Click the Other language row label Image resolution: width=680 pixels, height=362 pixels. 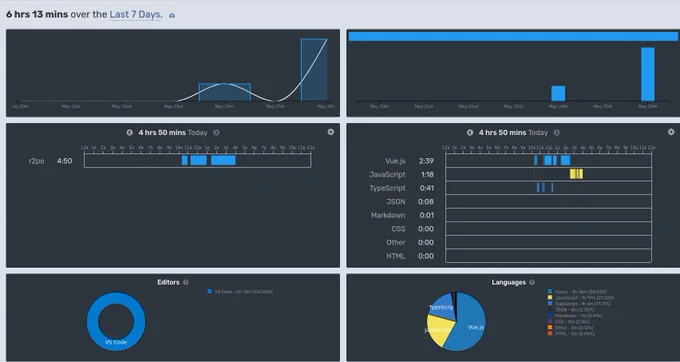tap(396, 242)
